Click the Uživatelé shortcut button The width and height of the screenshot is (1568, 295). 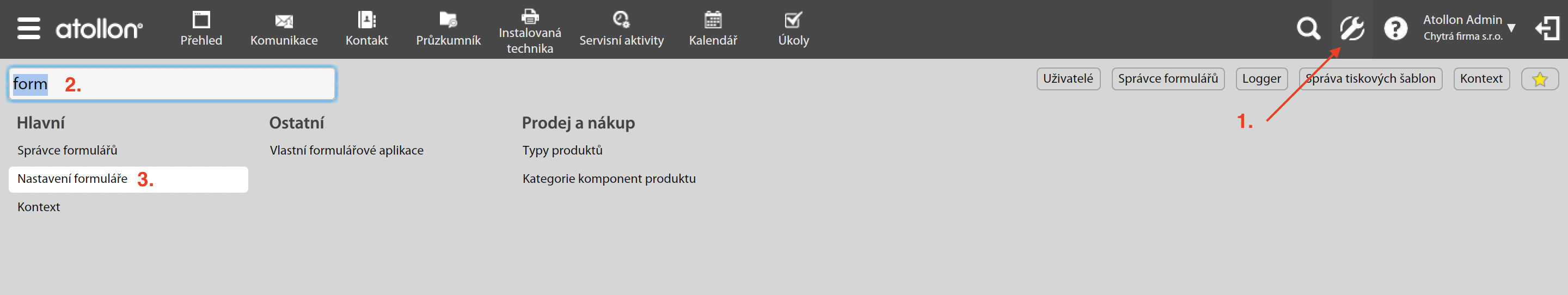[1068, 79]
